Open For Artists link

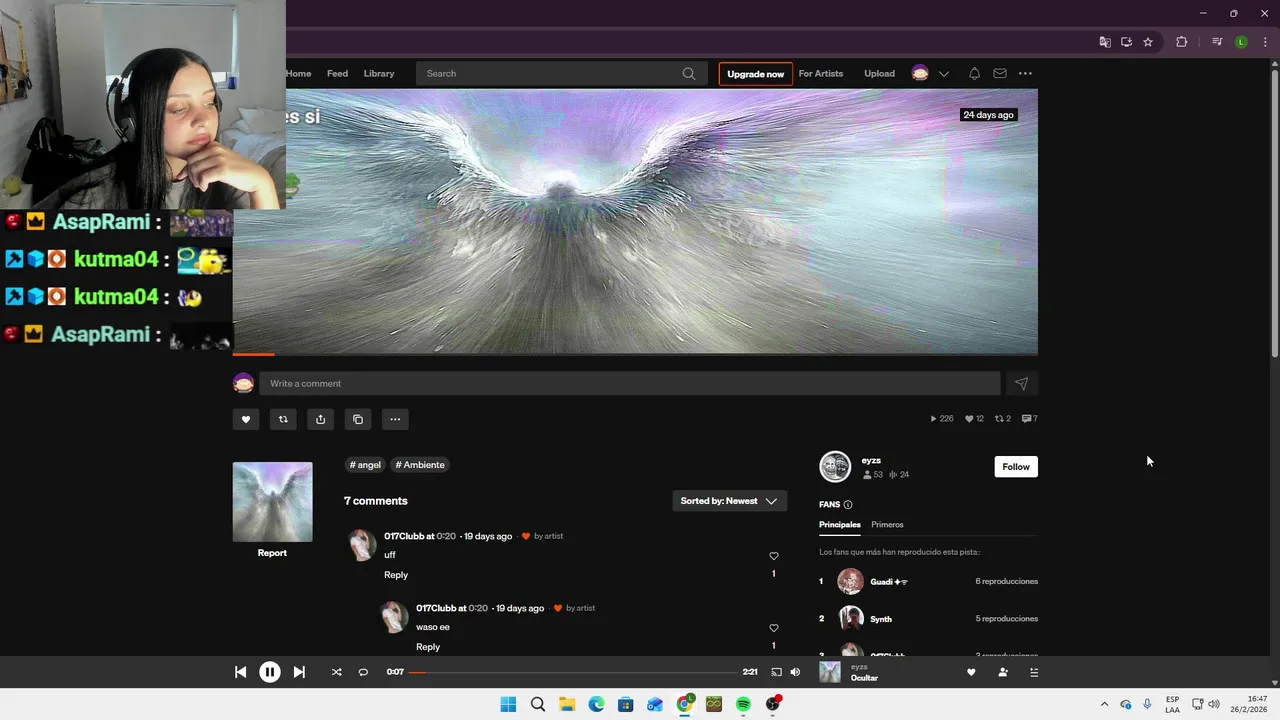tap(821, 73)
